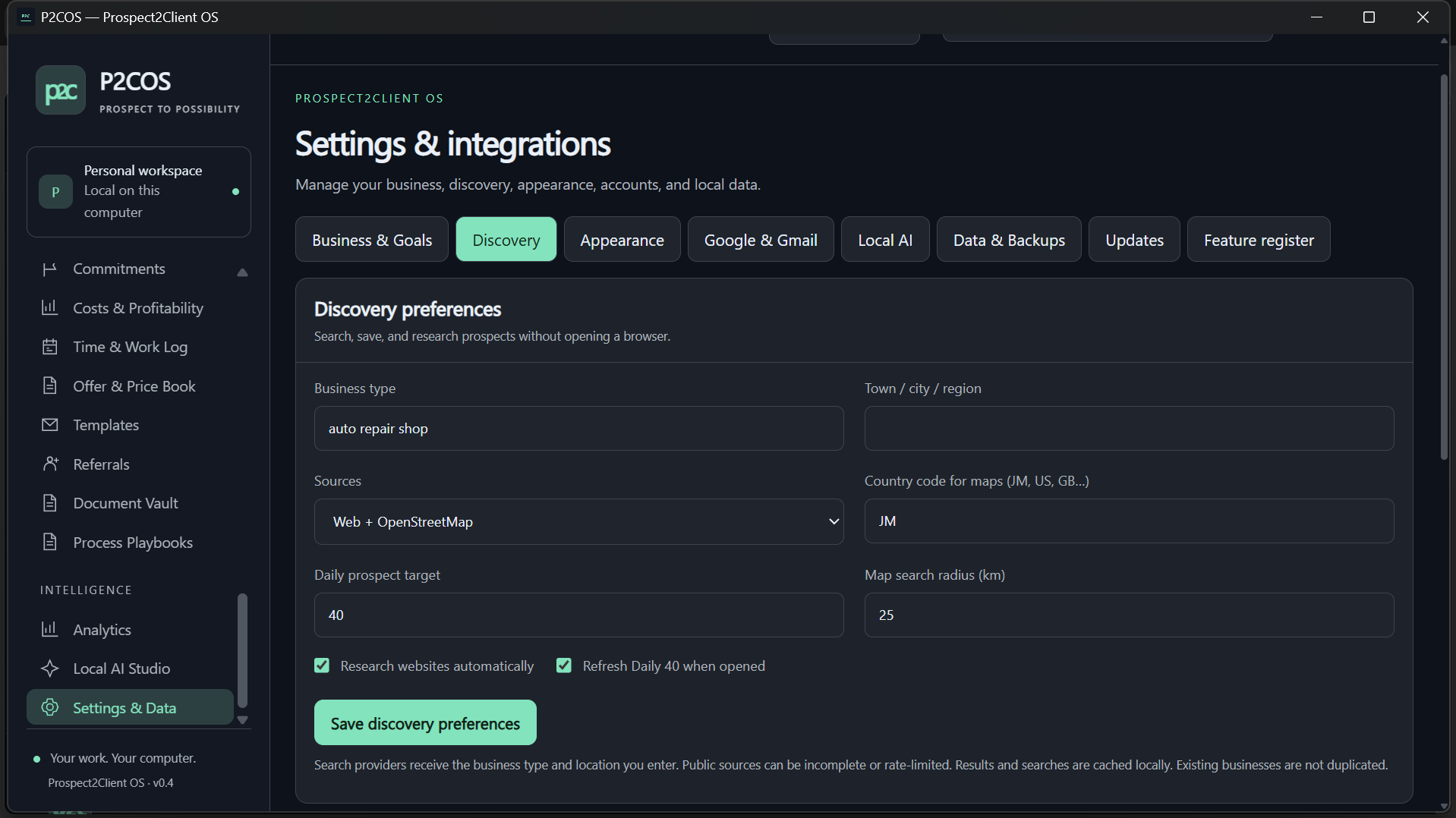Click the Costs & Profitability chart icon
Screen dimensions: 1456x818
click(x=49, y=308)
